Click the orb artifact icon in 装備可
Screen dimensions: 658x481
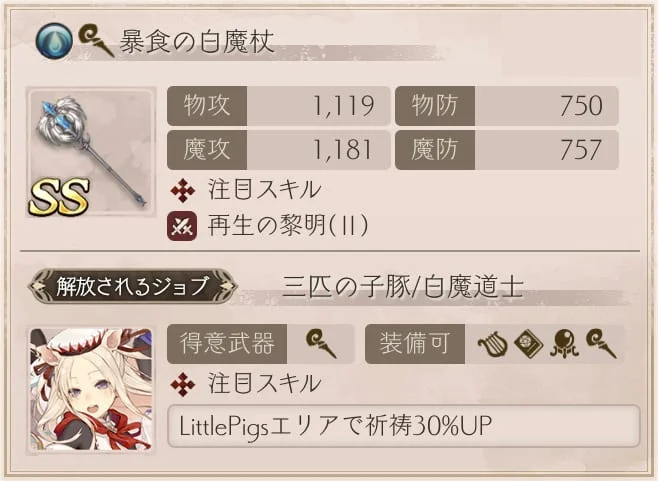pyautogui.click(x=564, y=344)
